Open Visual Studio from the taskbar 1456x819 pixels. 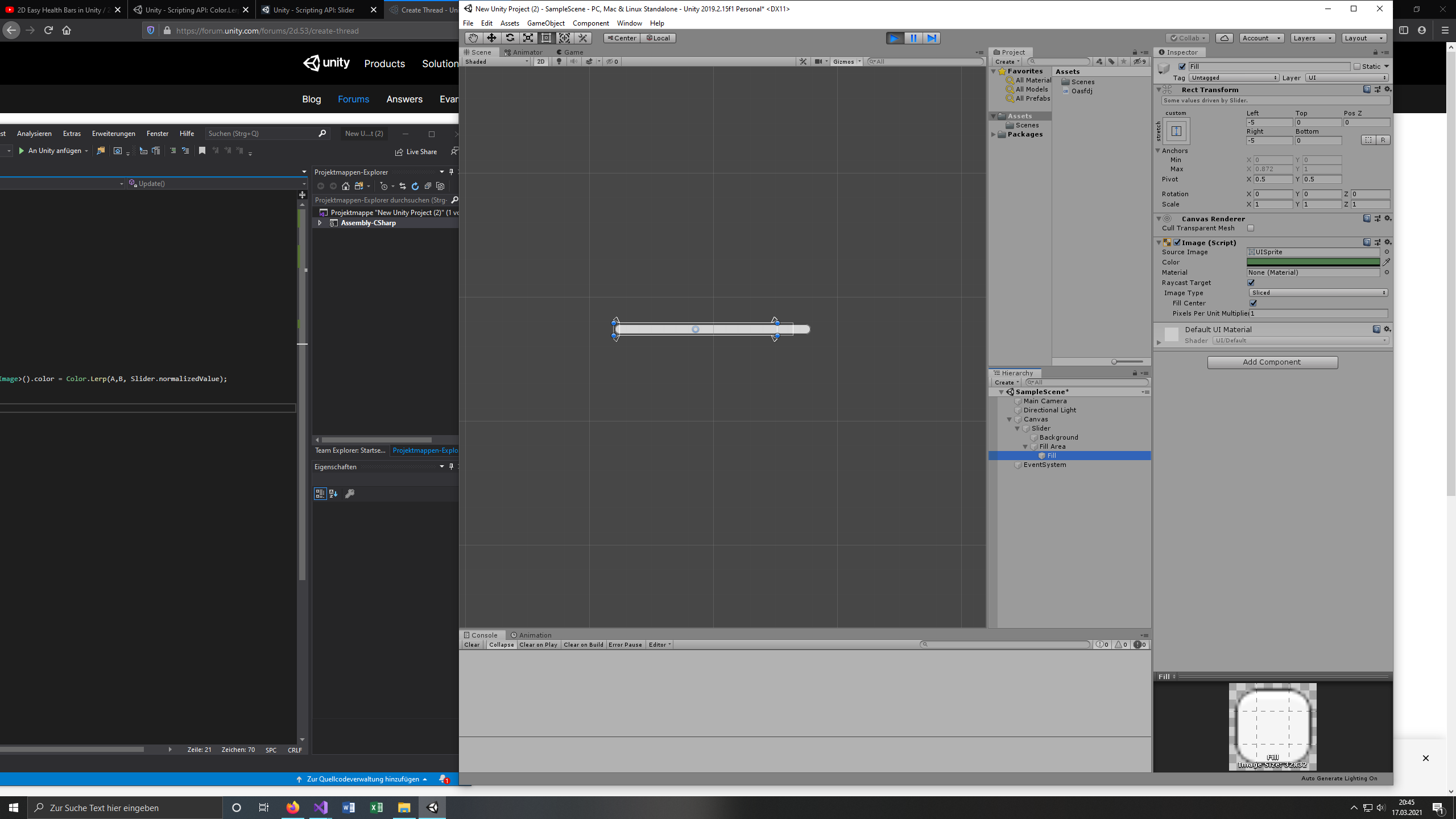321,808
